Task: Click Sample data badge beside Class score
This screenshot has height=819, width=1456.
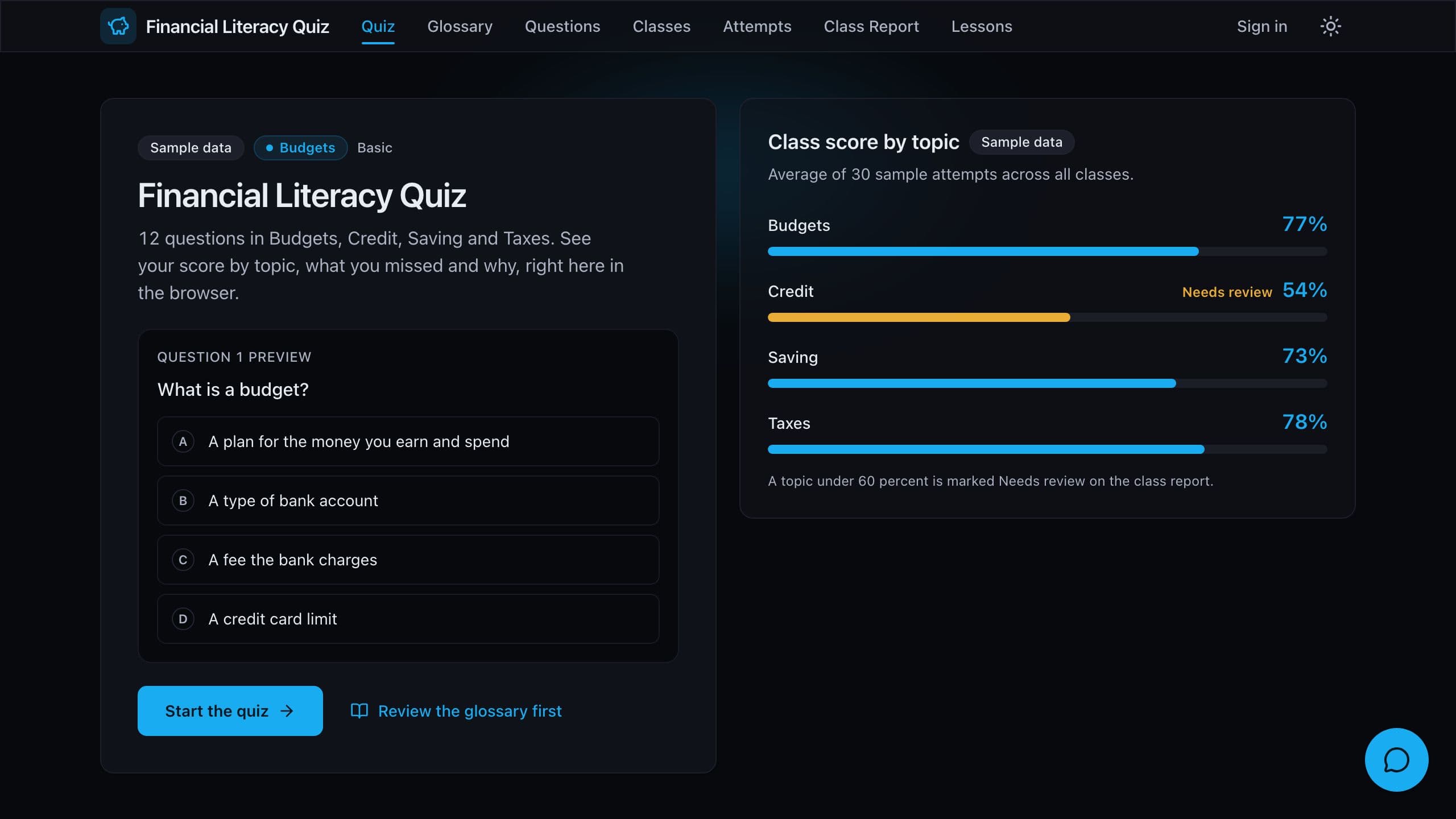Action: pos(1021,142)
